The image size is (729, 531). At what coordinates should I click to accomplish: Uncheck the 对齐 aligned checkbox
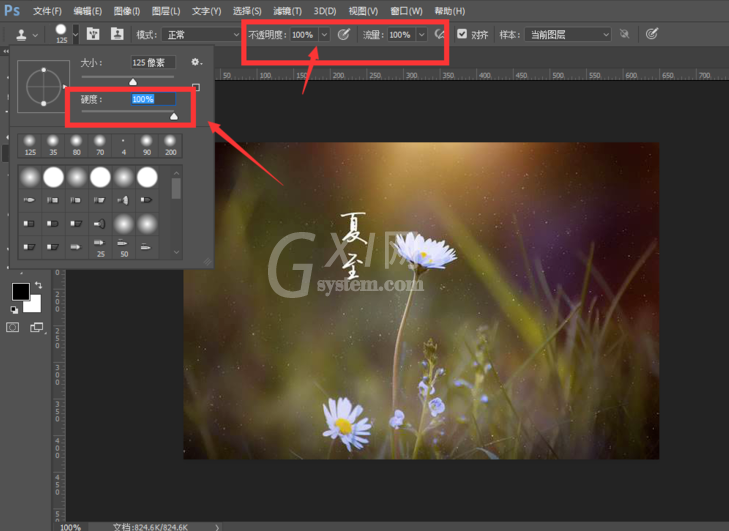[462, 34]
